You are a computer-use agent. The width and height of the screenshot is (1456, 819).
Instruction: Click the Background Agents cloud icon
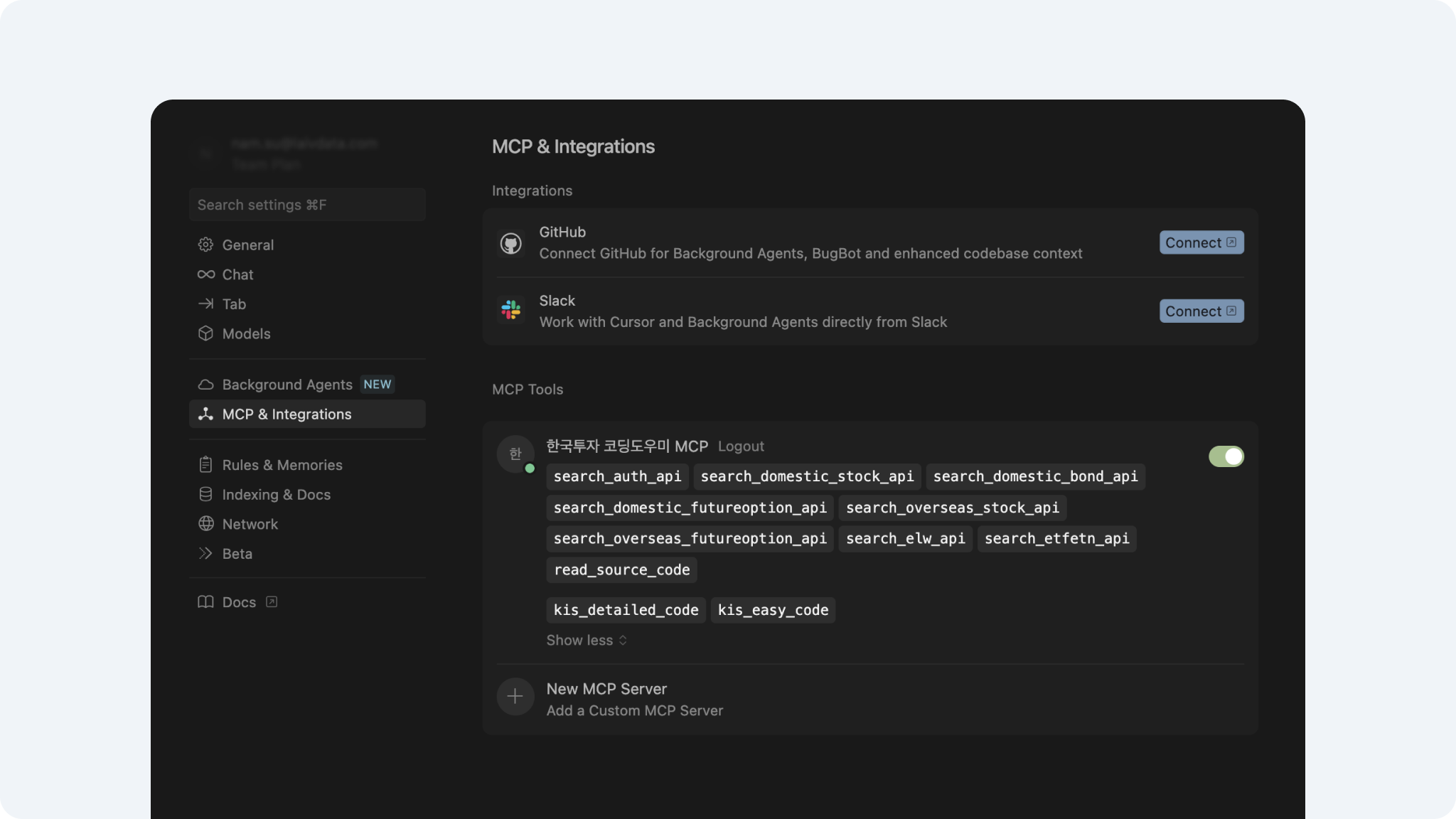(205, 385)
